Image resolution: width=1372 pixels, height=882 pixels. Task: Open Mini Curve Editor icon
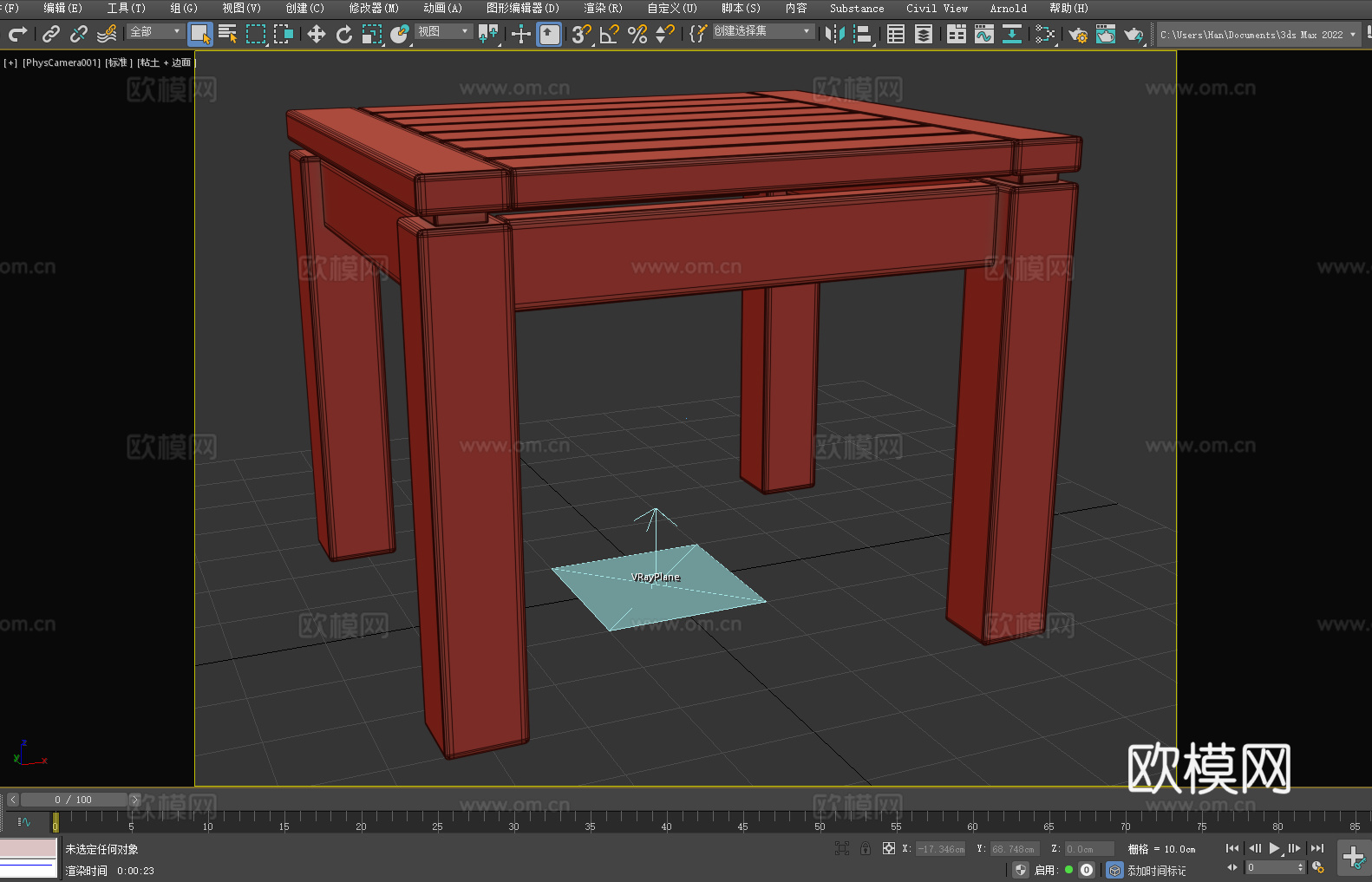(x=23, y=821)
